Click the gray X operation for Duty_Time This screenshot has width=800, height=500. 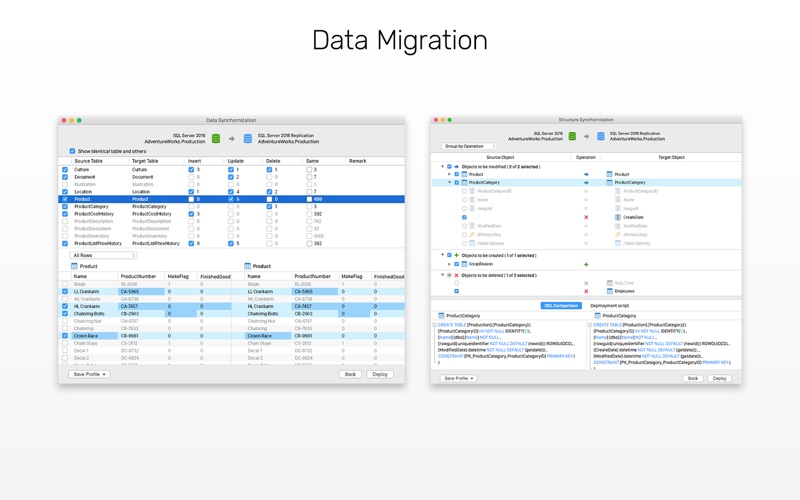point(586,283)
